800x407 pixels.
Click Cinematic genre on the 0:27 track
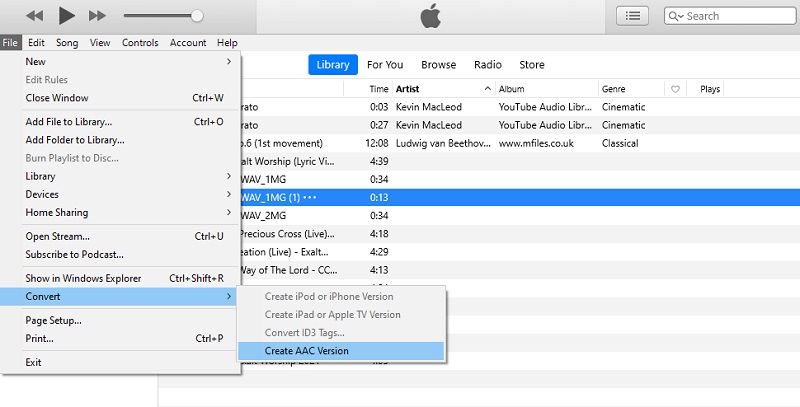[623, 125]
